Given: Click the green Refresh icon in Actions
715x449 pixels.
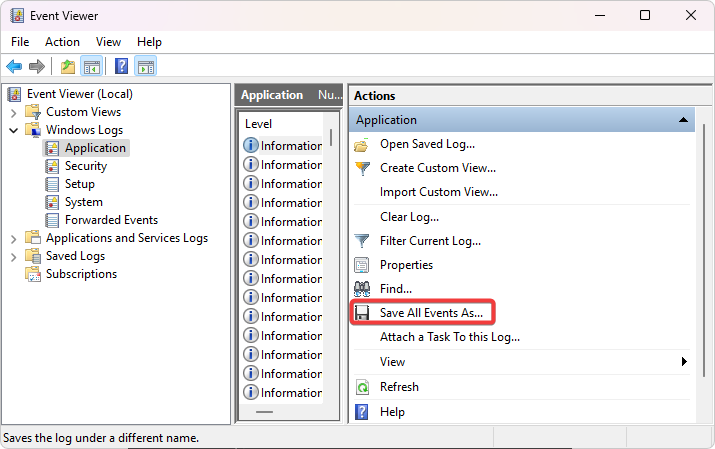Looking at the screenshot, I should [x=362, y=387].
